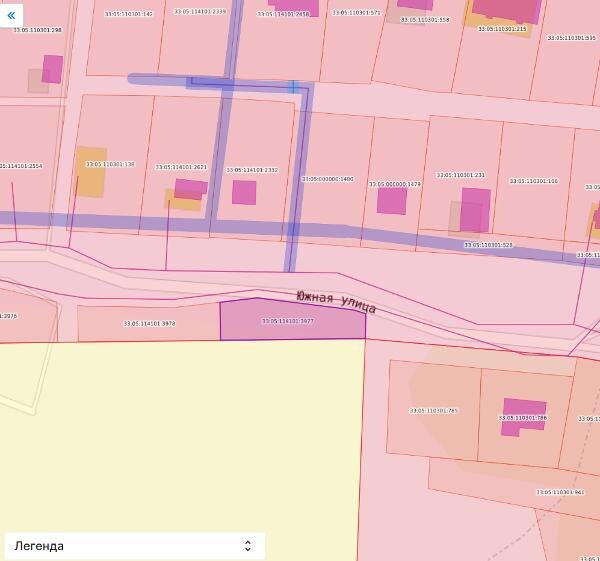Image resolution: width=600 pixels, height=561 pixels.
Task: Click parcel label 33:05:110301:528
Action: (x=488, y=245)
